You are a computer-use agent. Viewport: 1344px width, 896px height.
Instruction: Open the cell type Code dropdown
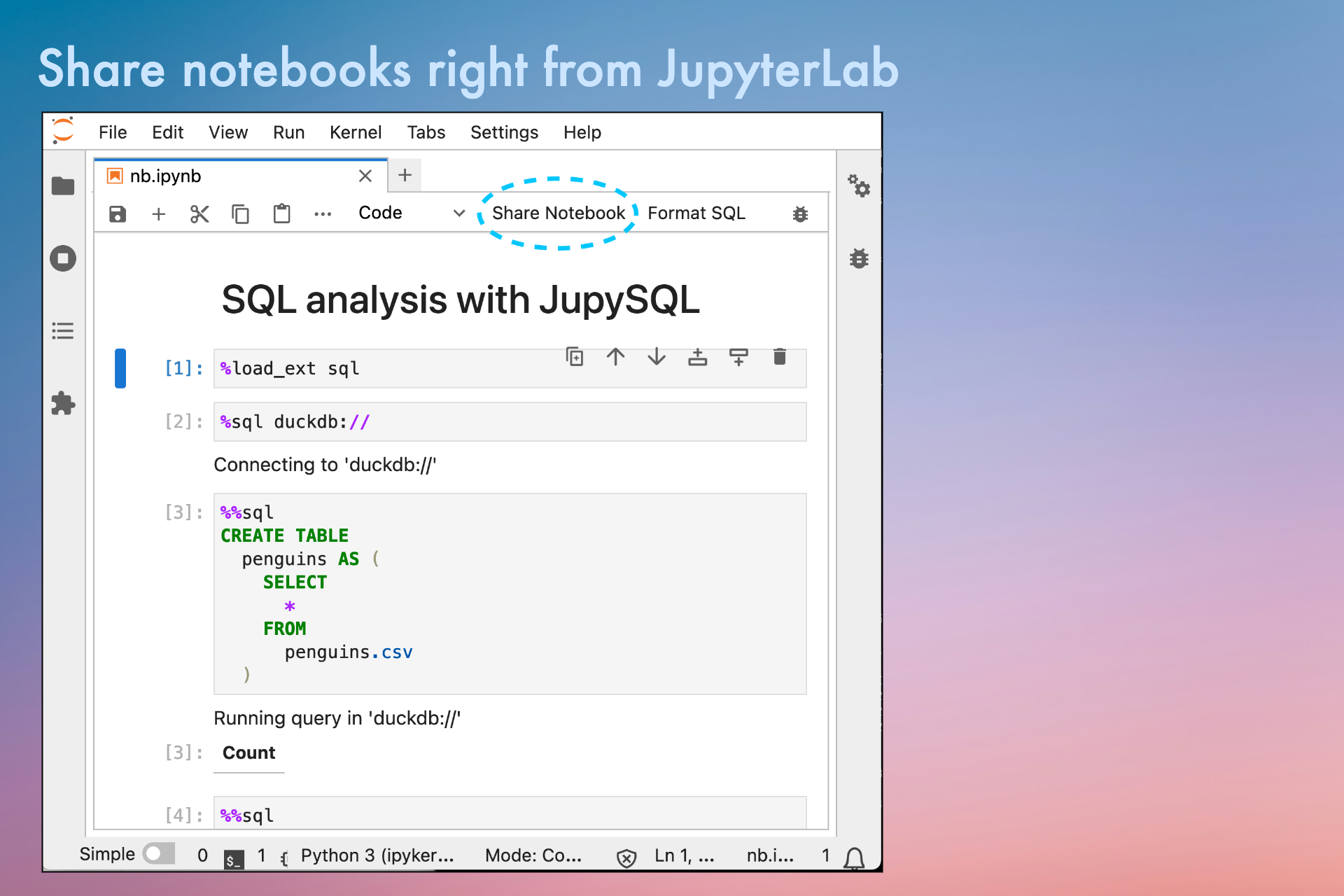pyautogui.click(x=411, y=213)
